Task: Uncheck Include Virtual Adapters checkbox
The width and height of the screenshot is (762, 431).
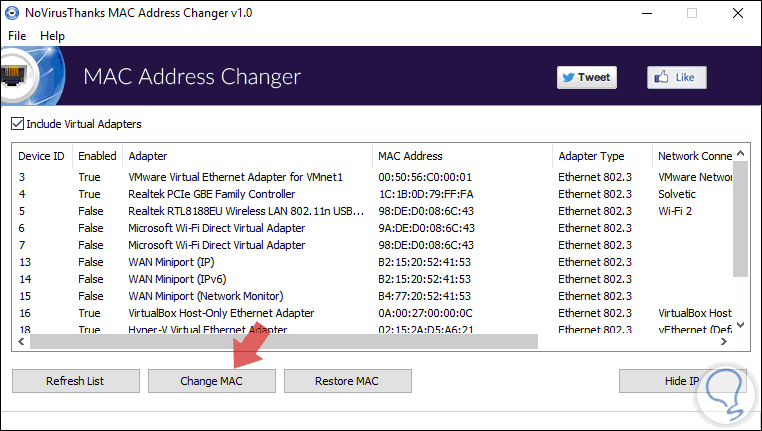Action: tap(17, 124)
